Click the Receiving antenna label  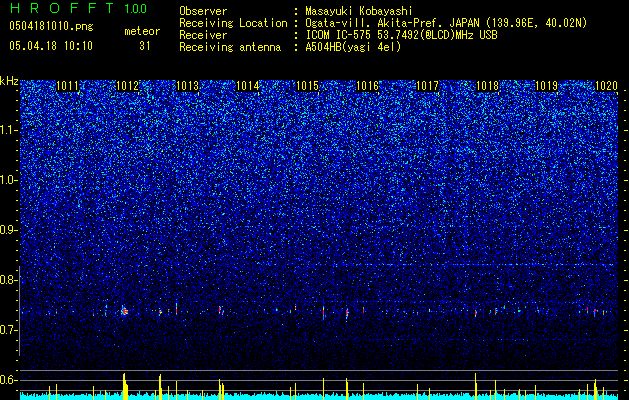pos(230,47)
